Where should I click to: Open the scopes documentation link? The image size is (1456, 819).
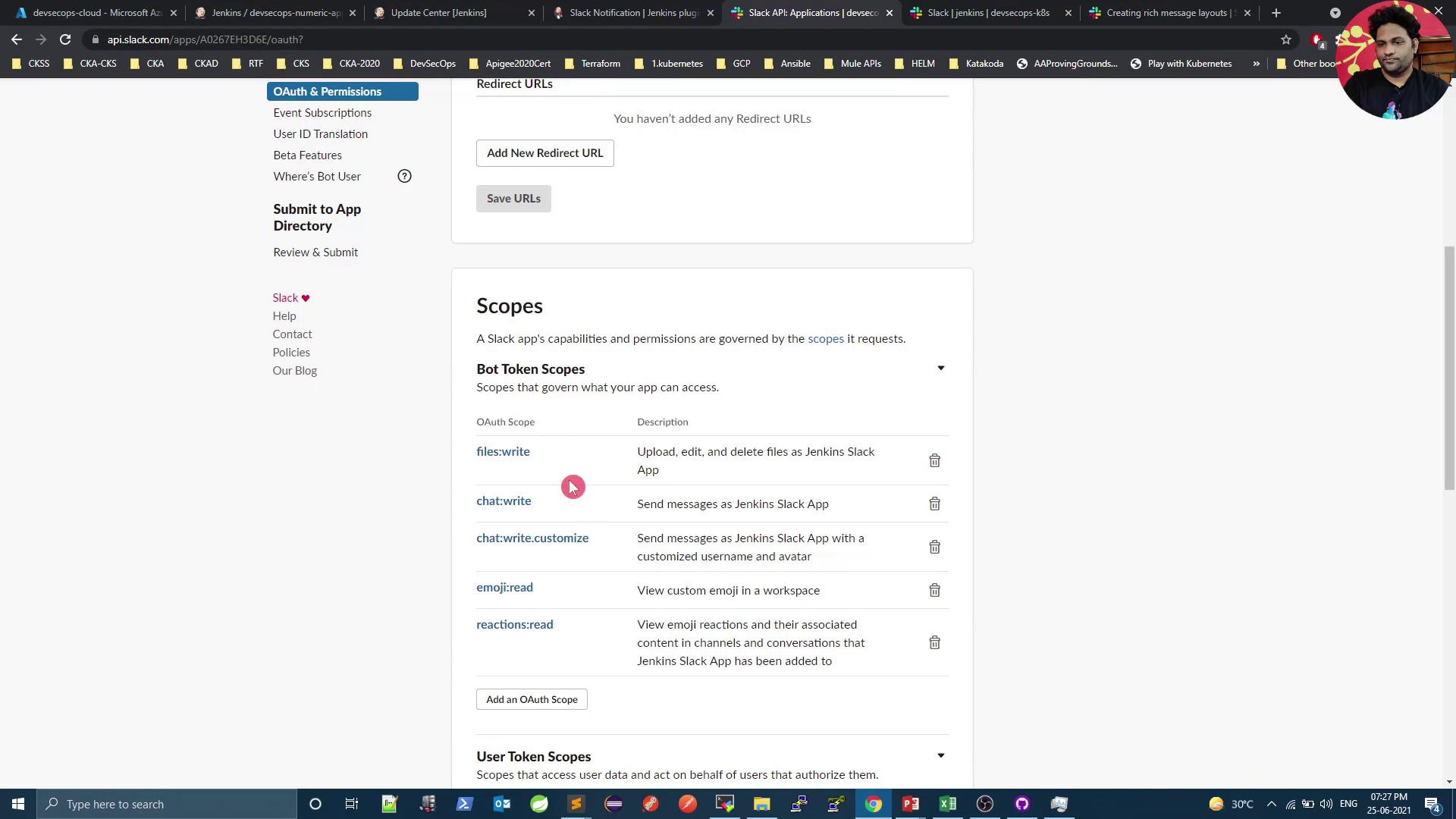825,338
